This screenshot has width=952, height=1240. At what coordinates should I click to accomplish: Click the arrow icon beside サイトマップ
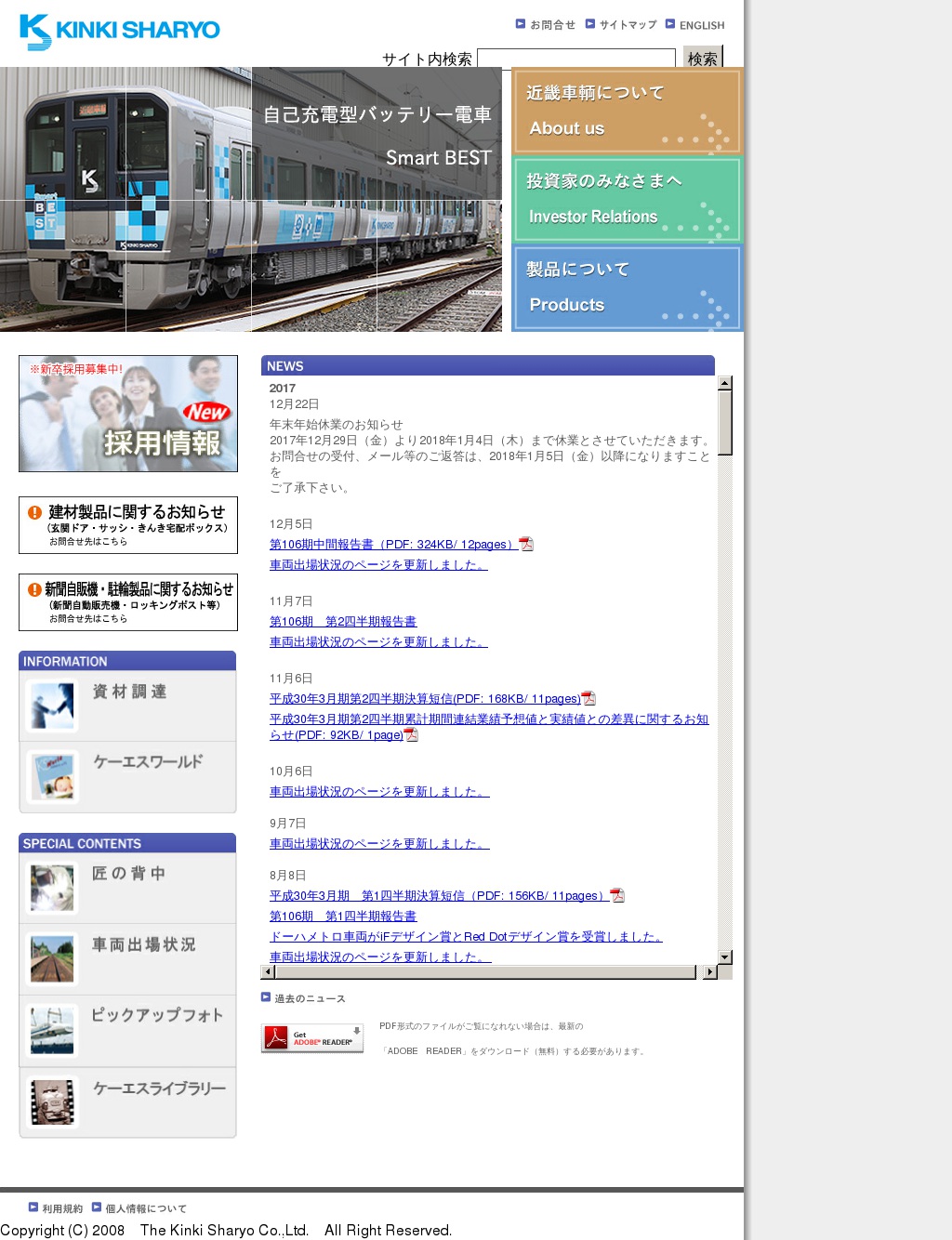(589, 24)
